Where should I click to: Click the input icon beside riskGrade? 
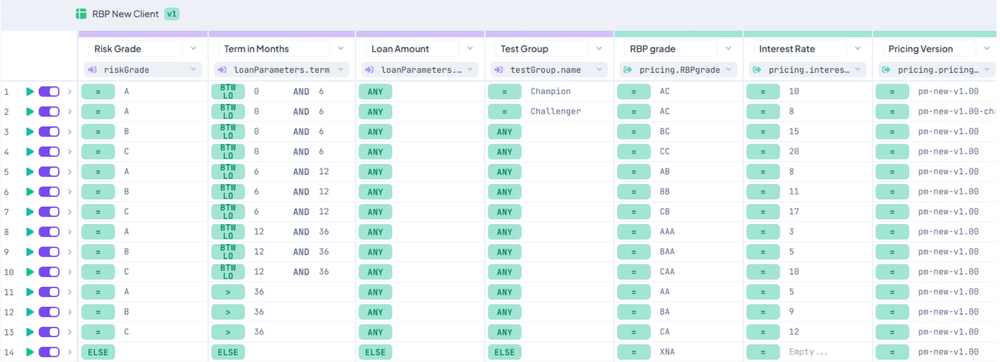(x=93, y=70)
